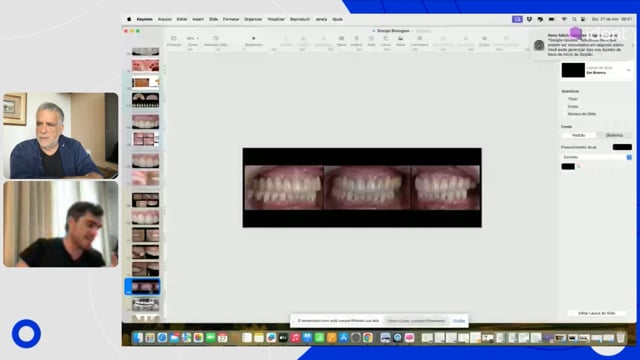Click the Adicionar Slide toolbar button
Image resolution: width=640 pixels, height=360 pixels.
coord(216,40)
